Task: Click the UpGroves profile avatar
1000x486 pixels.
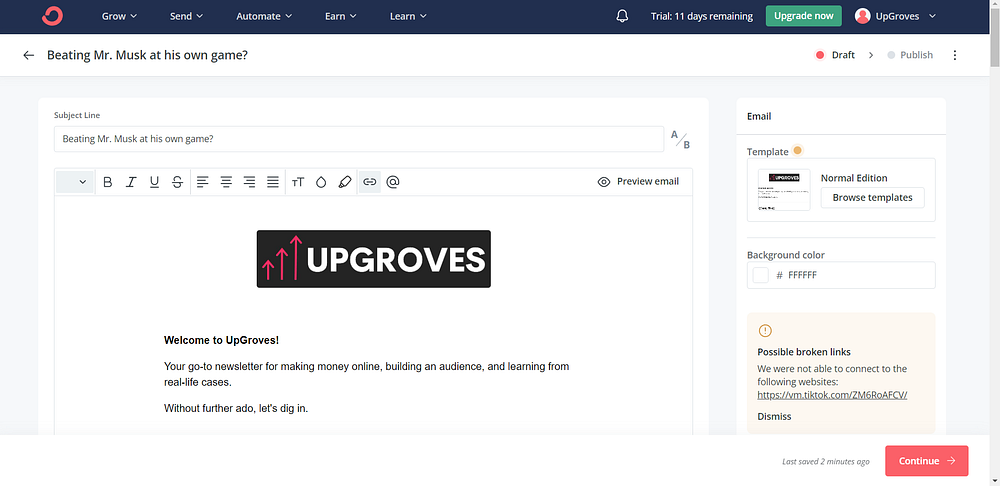Action: coord(862,17)
